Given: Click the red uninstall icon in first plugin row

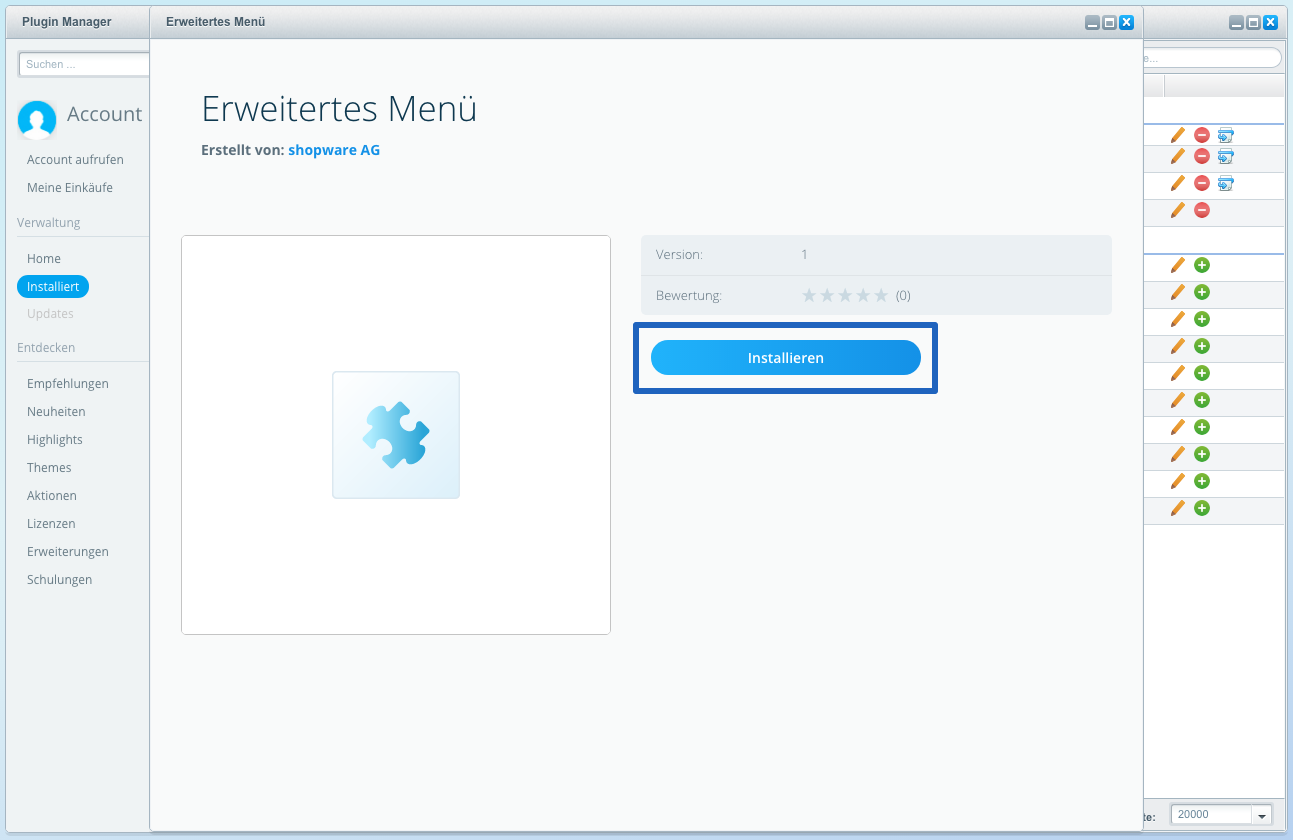Looking at the screenshot, I should click(1202, 135).
